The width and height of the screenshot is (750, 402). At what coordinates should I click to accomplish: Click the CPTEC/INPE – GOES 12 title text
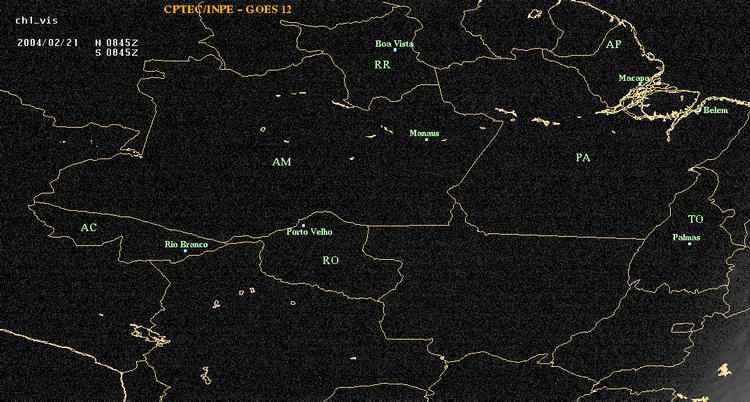point(227,10)
